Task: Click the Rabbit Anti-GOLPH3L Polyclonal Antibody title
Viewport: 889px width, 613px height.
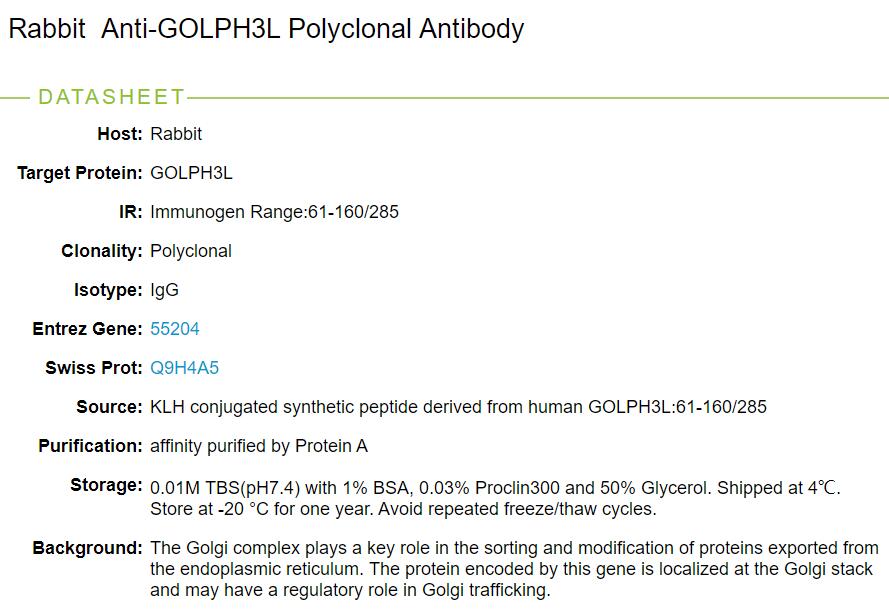Action: click(266, 29)
